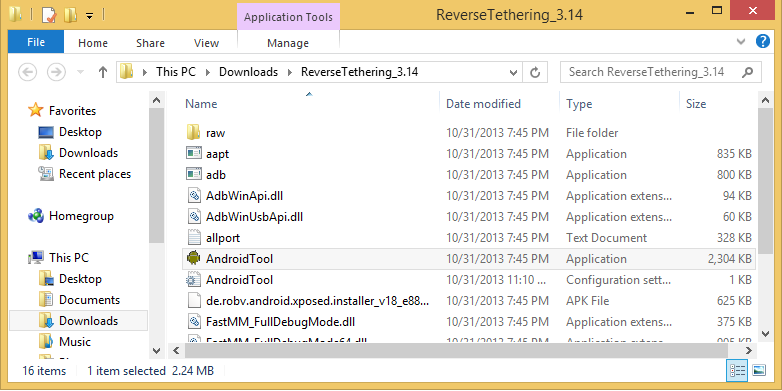Viewport: 782px width, 391px height.
Task: Click the de.robv.android.xposed APK file icon
Action: 194,301
